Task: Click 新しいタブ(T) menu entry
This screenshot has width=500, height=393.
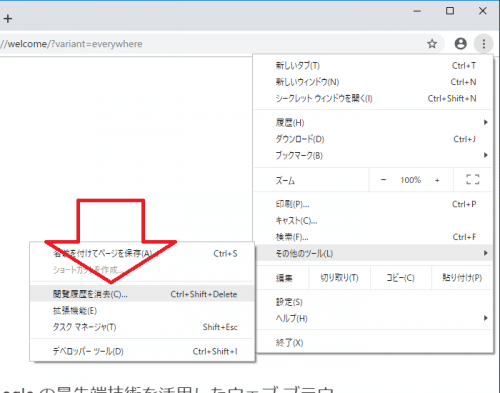Action: [373, 66]
